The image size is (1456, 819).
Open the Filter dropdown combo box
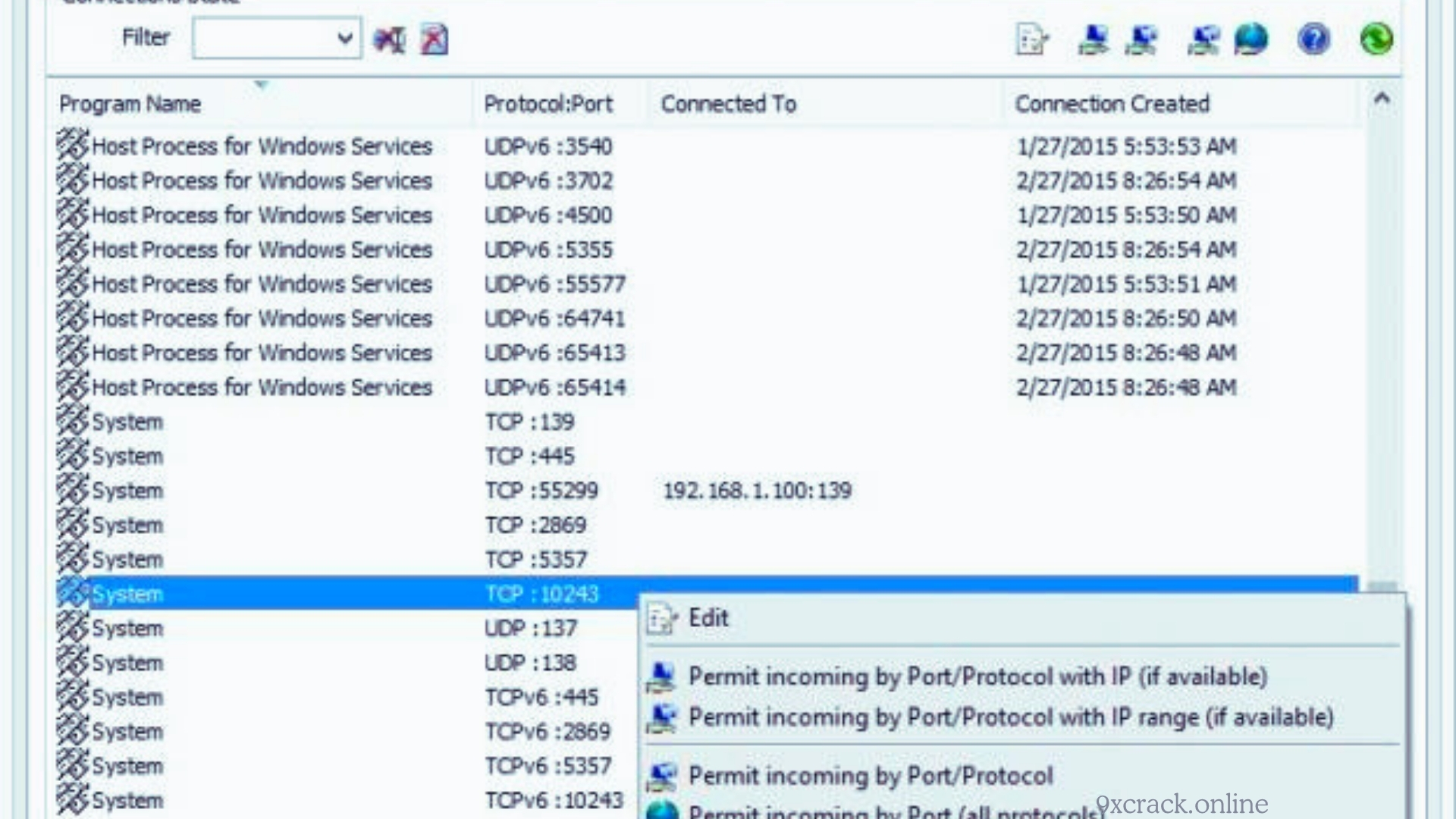[277, 39]
